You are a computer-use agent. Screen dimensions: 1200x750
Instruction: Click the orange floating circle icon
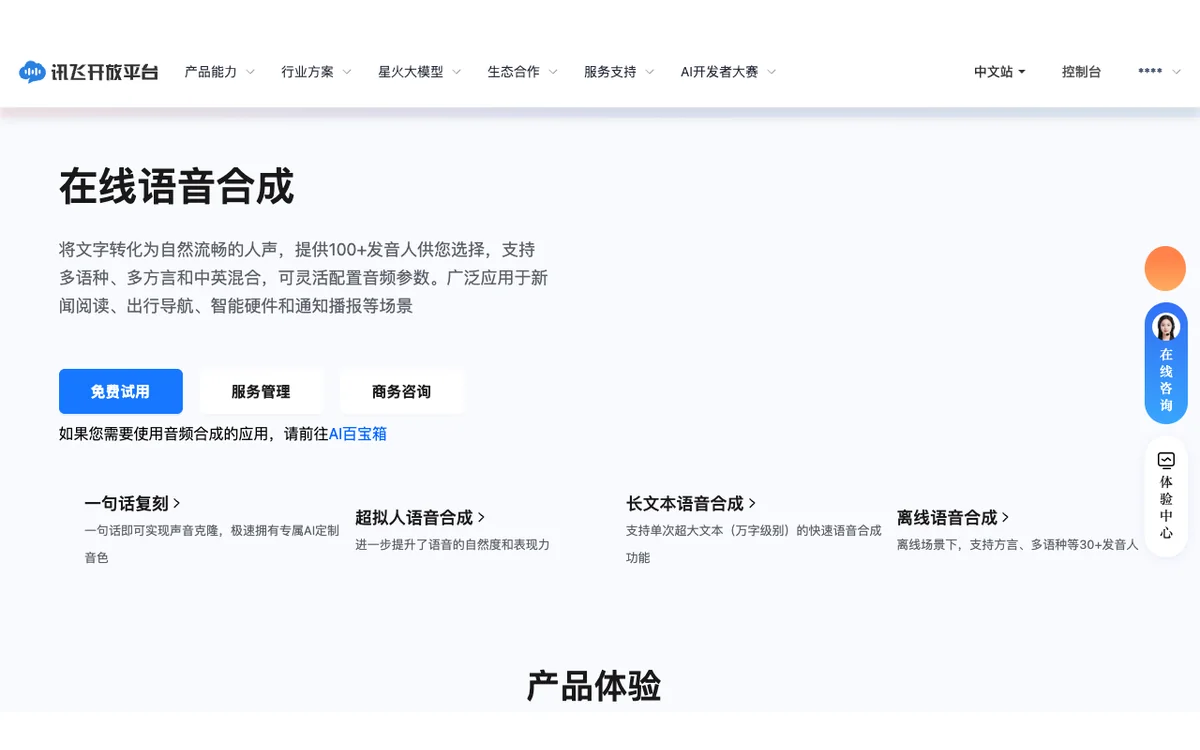(x=1165, y=268)
